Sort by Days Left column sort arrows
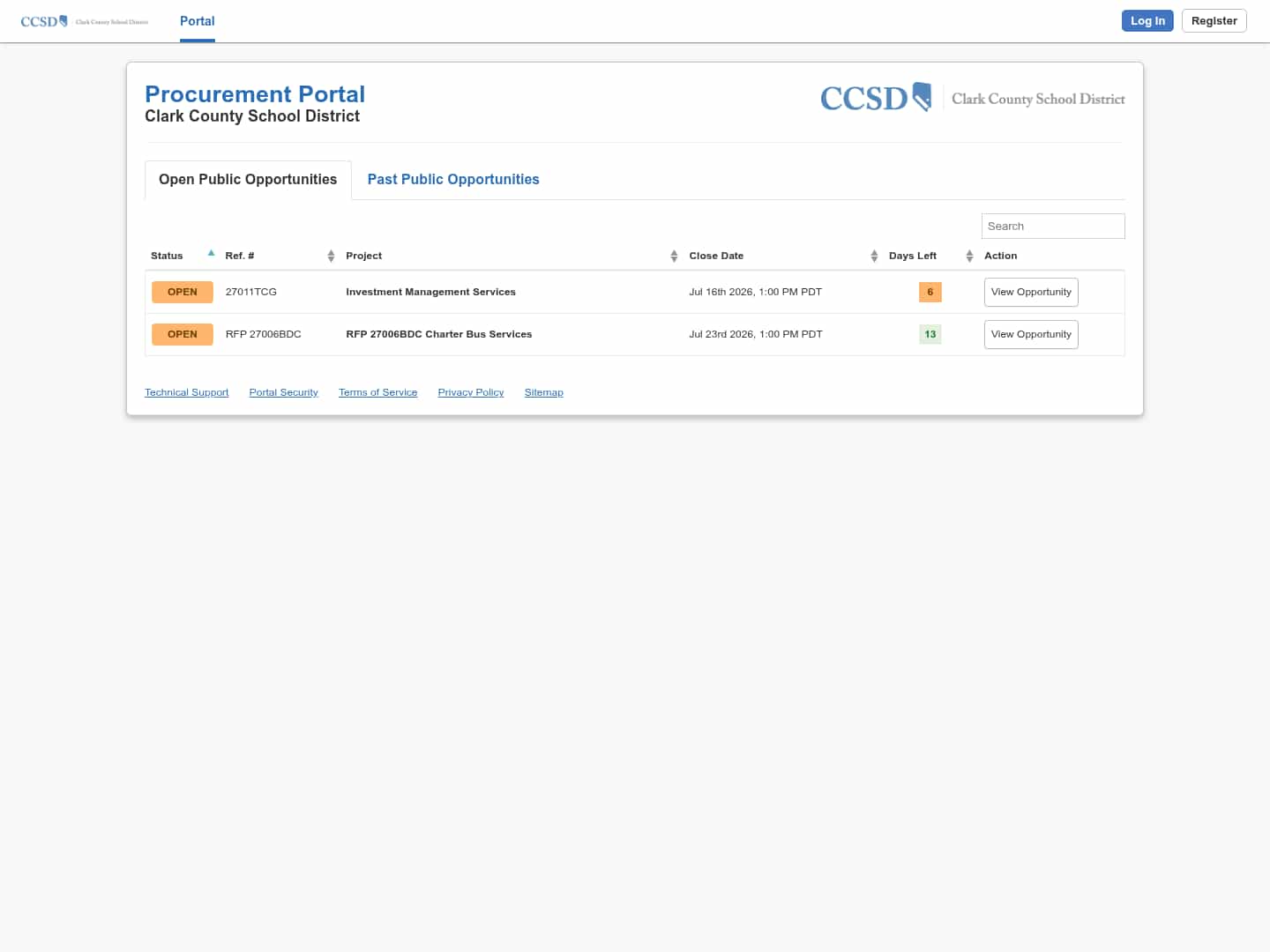Image resolution: width=1270 pixels, height=952 pixels. point(969,256)
